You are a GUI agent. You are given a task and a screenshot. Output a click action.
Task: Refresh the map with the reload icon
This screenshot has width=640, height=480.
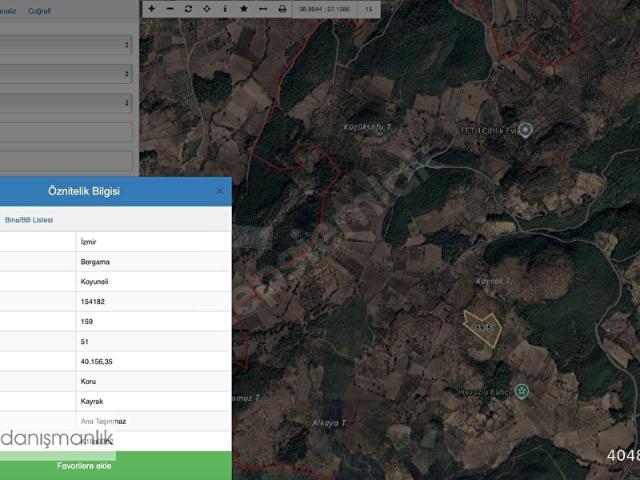tap(188, 9)
